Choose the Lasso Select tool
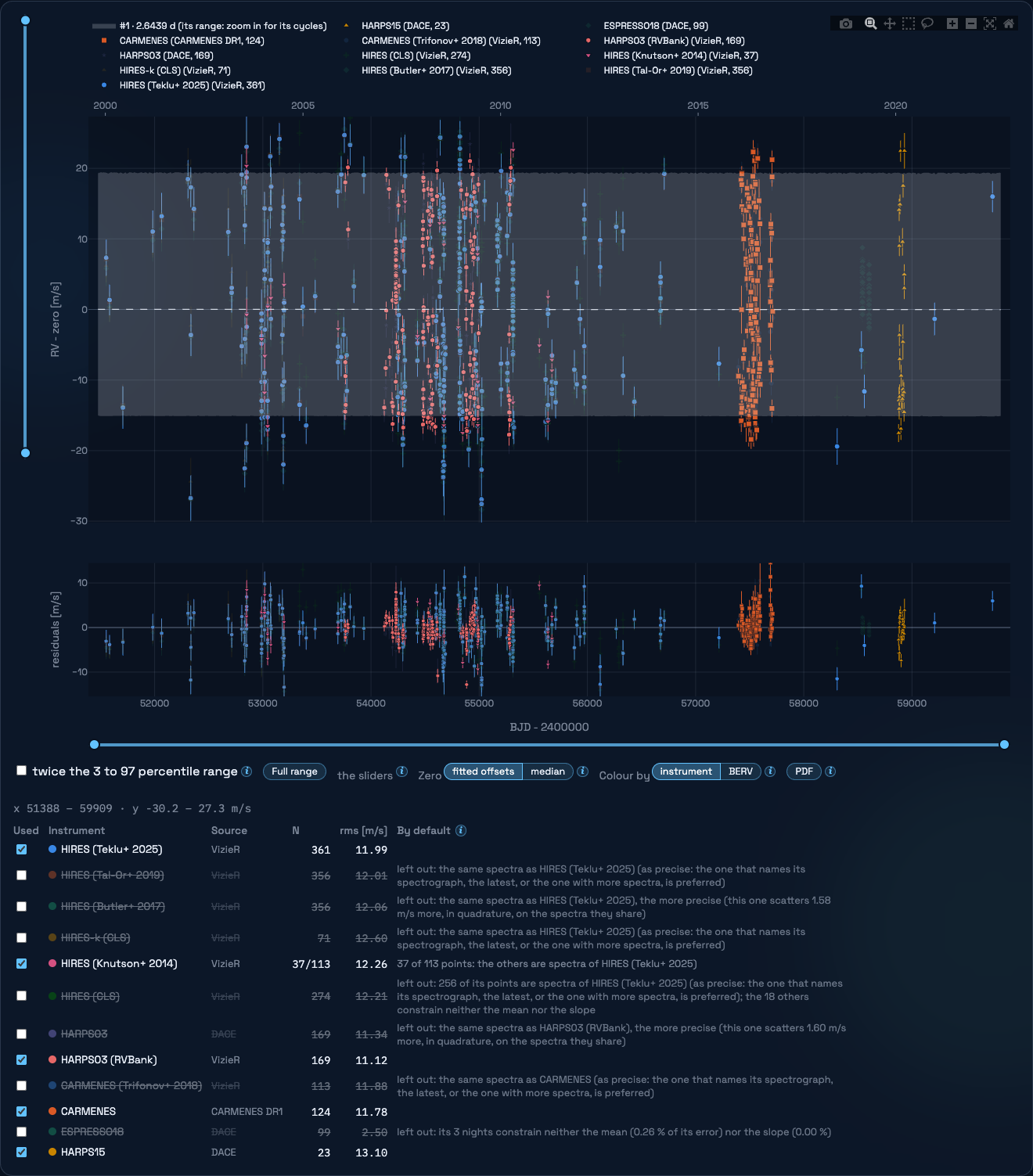This screenshot has width=1033, height=1176. click(927, 23)
